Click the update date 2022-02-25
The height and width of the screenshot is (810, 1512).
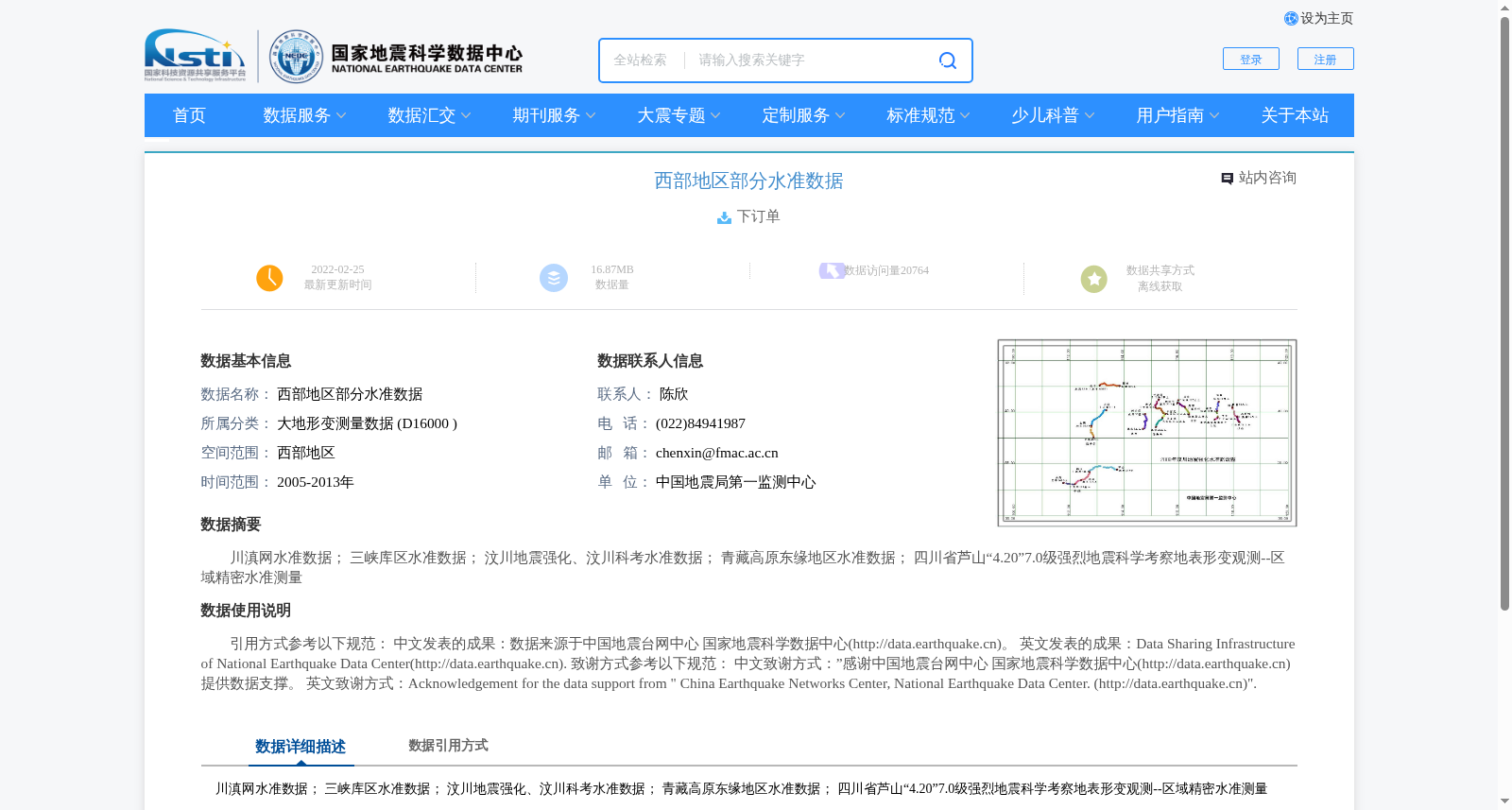tap(337, 269)
